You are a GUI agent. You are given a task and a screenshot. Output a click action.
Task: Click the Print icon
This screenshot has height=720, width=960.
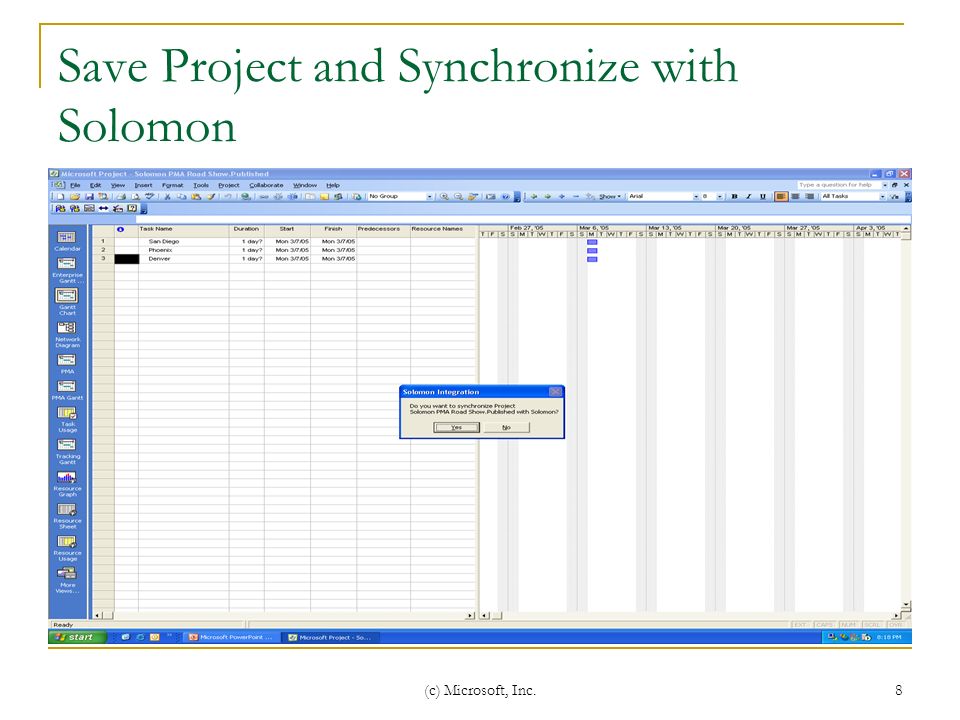(121, 197)
